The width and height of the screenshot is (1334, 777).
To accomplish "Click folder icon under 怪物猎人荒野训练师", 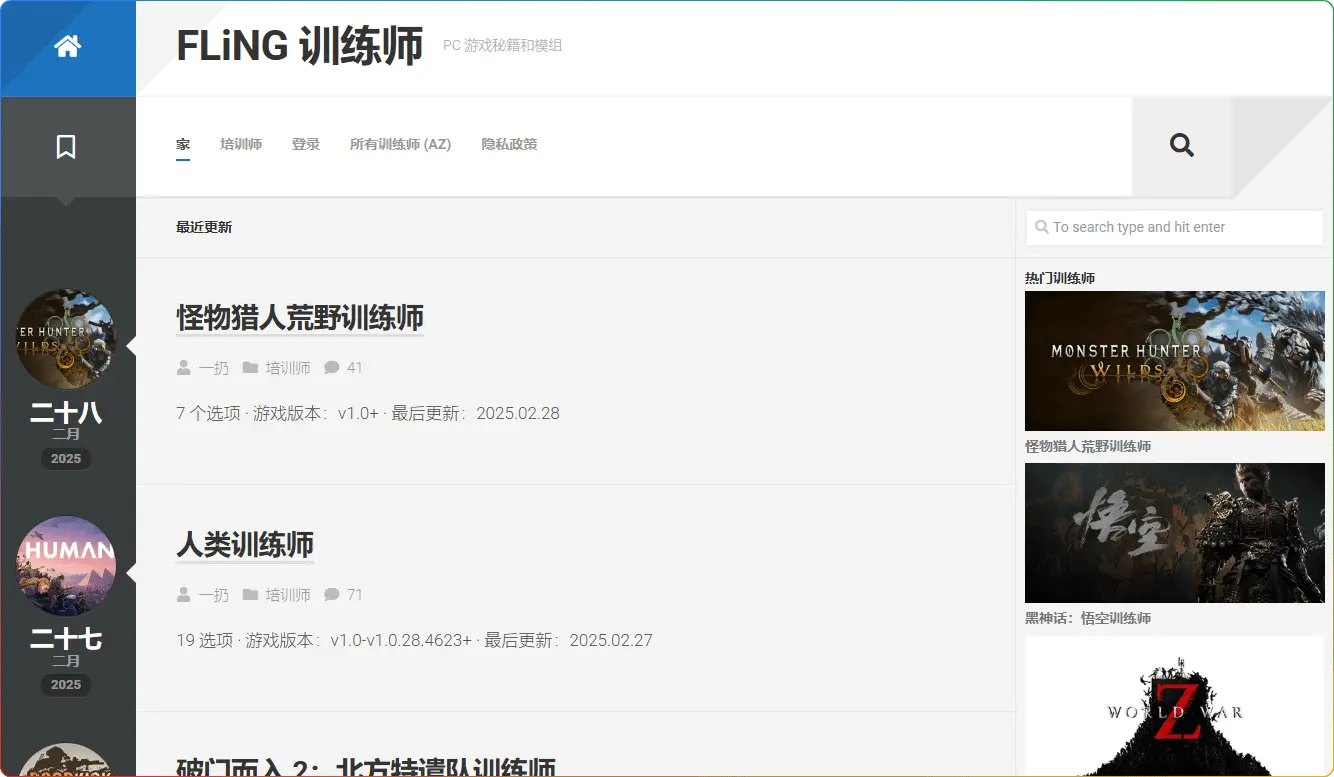I will pos(250,368).
